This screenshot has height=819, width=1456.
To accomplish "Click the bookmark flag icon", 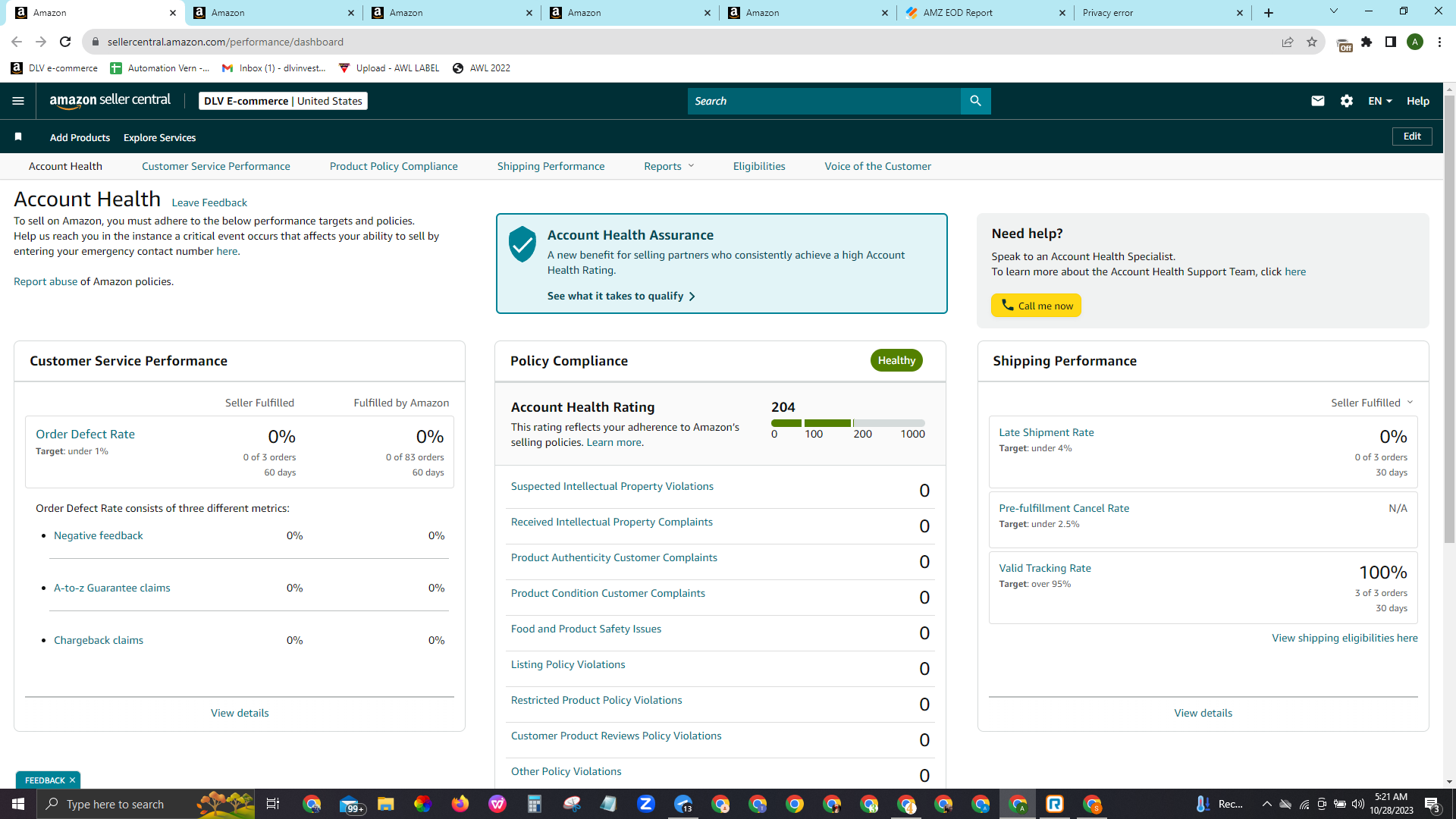I will pyautogui.click(x=18, y=136).
